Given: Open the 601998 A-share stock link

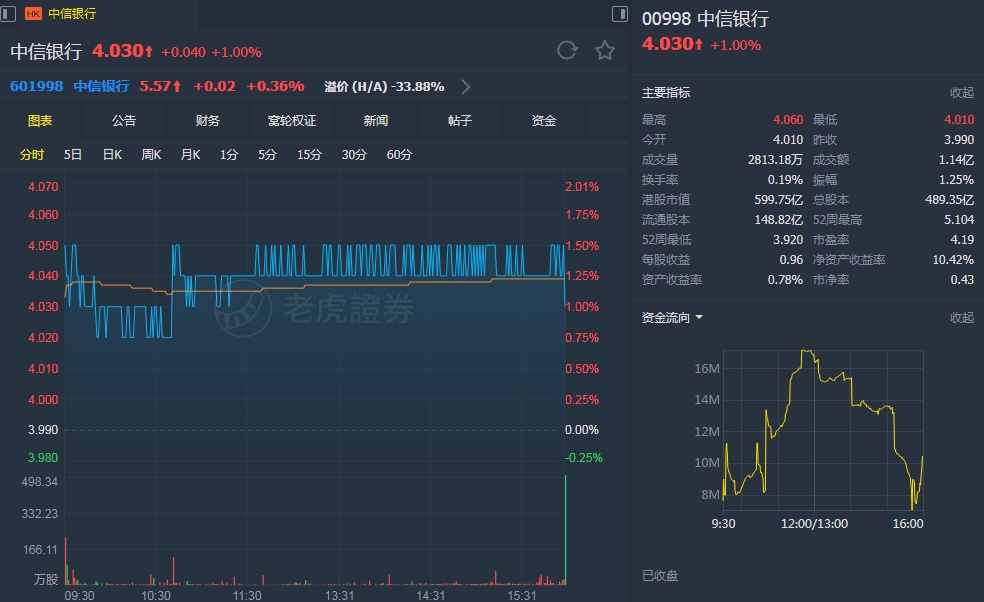Looking at the screenshot, I should point(36,86).
